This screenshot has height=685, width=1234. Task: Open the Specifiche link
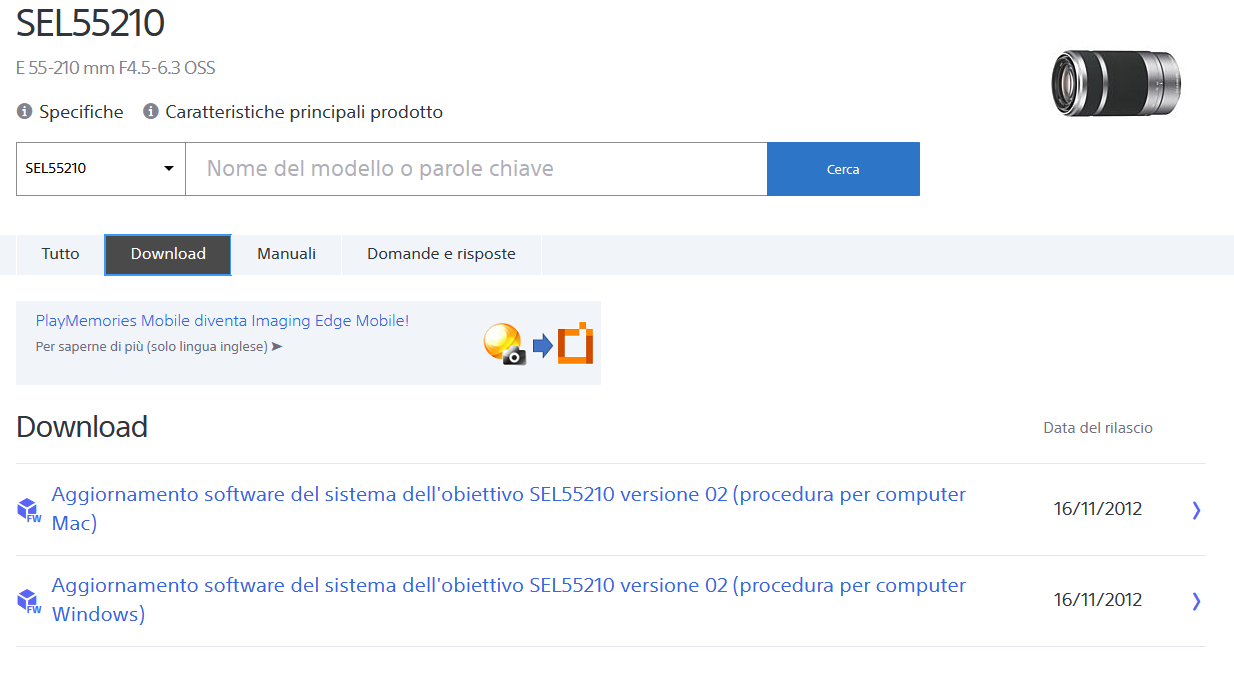(x=81, y=112)
